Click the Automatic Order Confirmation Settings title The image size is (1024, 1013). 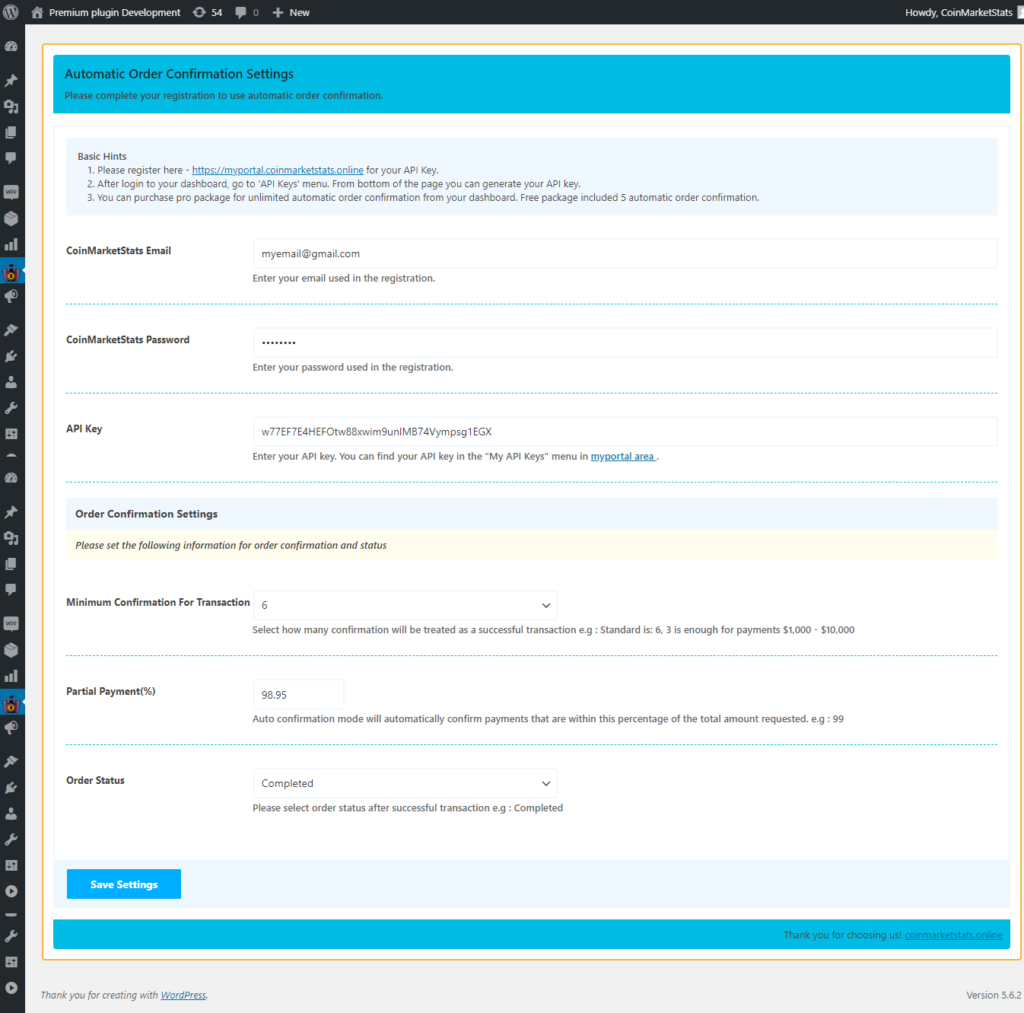179,74
